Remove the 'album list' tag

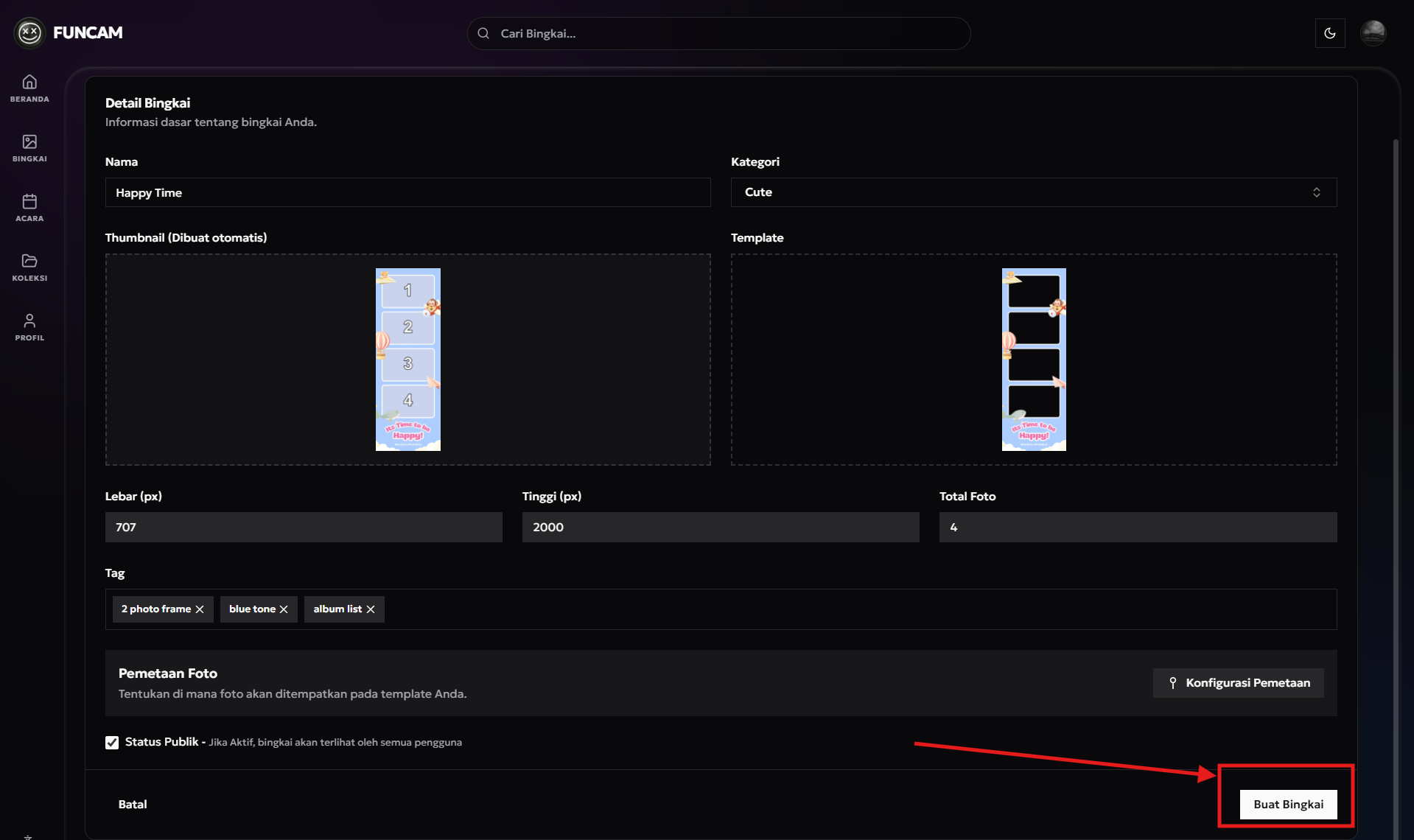[371, 609]
